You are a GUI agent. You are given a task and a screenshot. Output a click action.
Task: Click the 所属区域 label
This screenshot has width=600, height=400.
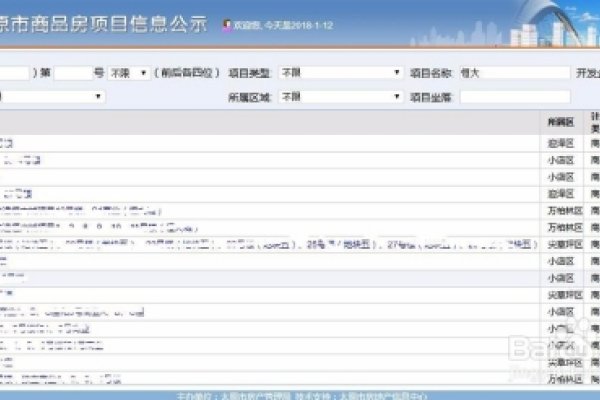(249, 97)
